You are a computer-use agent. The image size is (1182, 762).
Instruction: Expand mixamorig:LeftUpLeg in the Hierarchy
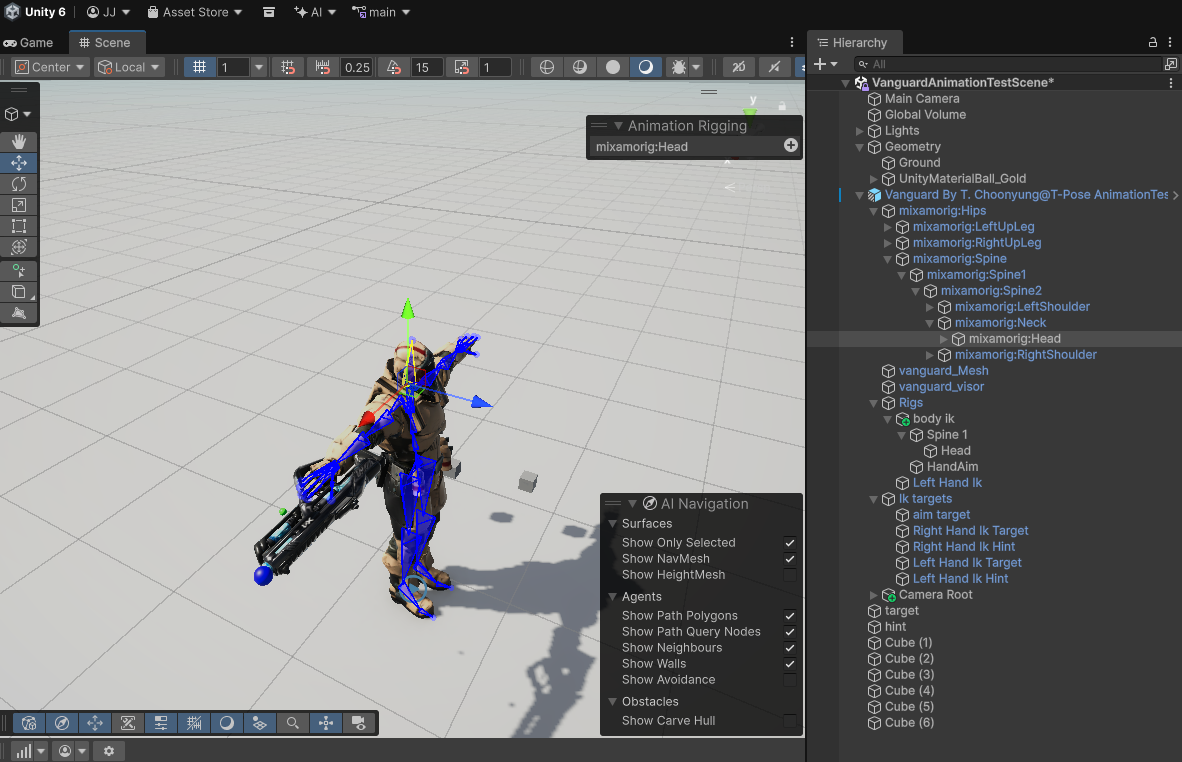click(887, 227)
